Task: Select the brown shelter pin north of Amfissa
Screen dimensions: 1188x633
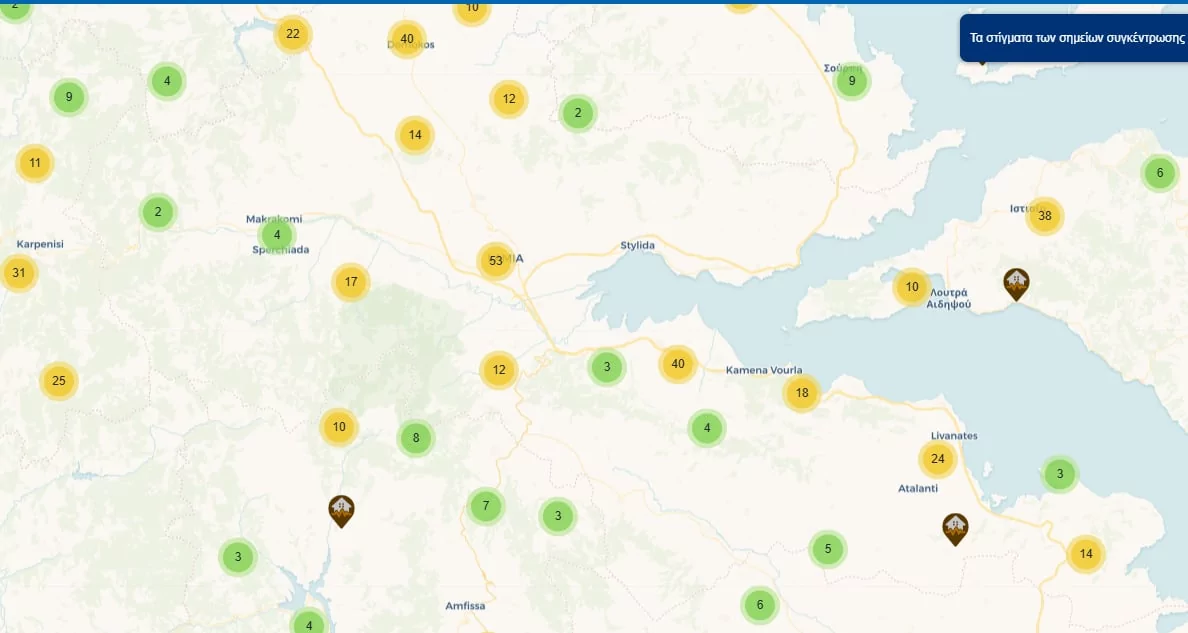Action: click(x=341, y=511)
